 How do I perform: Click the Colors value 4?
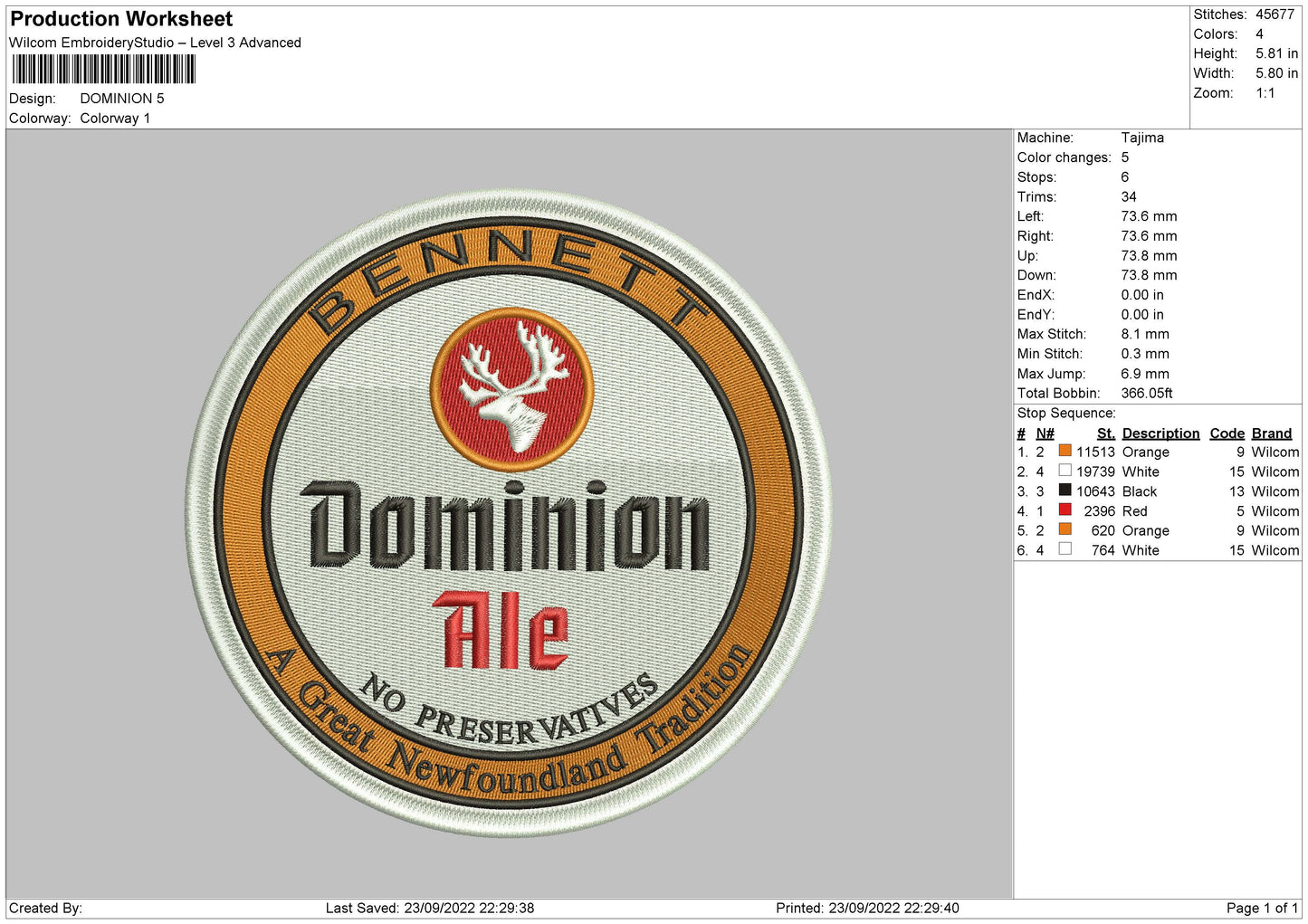(1259, 34)
